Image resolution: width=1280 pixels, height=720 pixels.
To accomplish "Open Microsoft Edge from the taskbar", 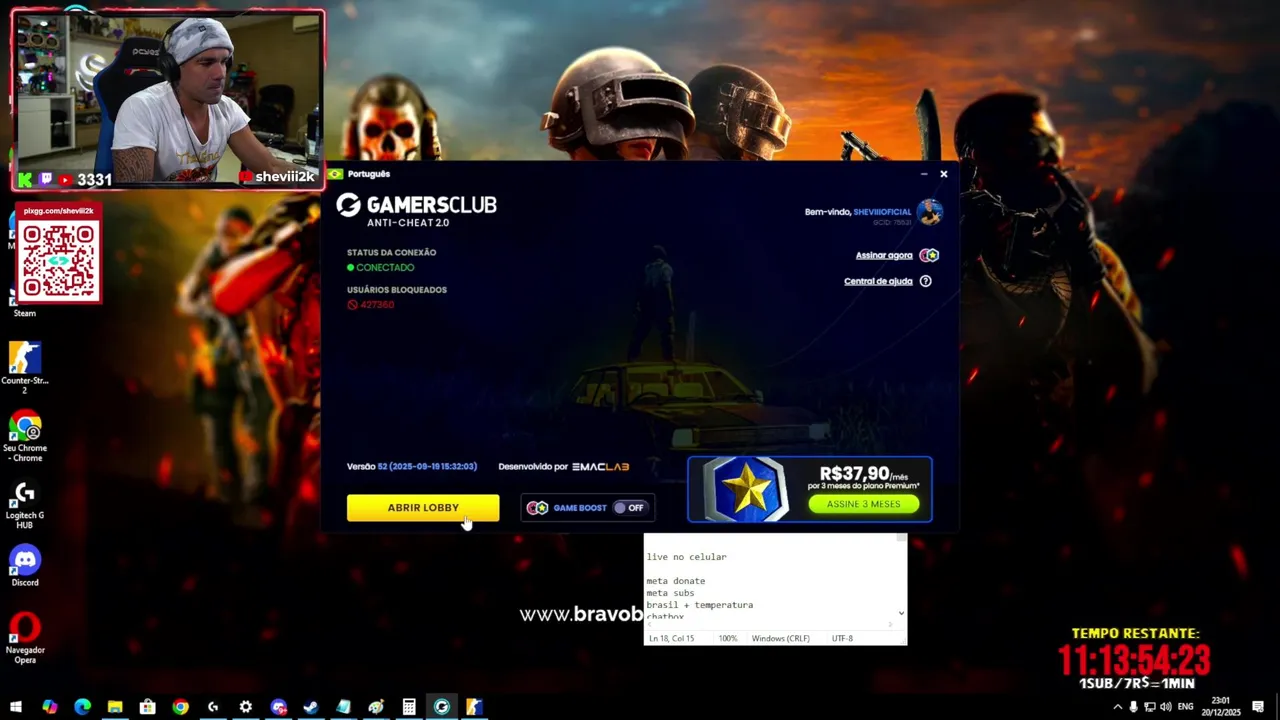I will [x=82, y=707].
